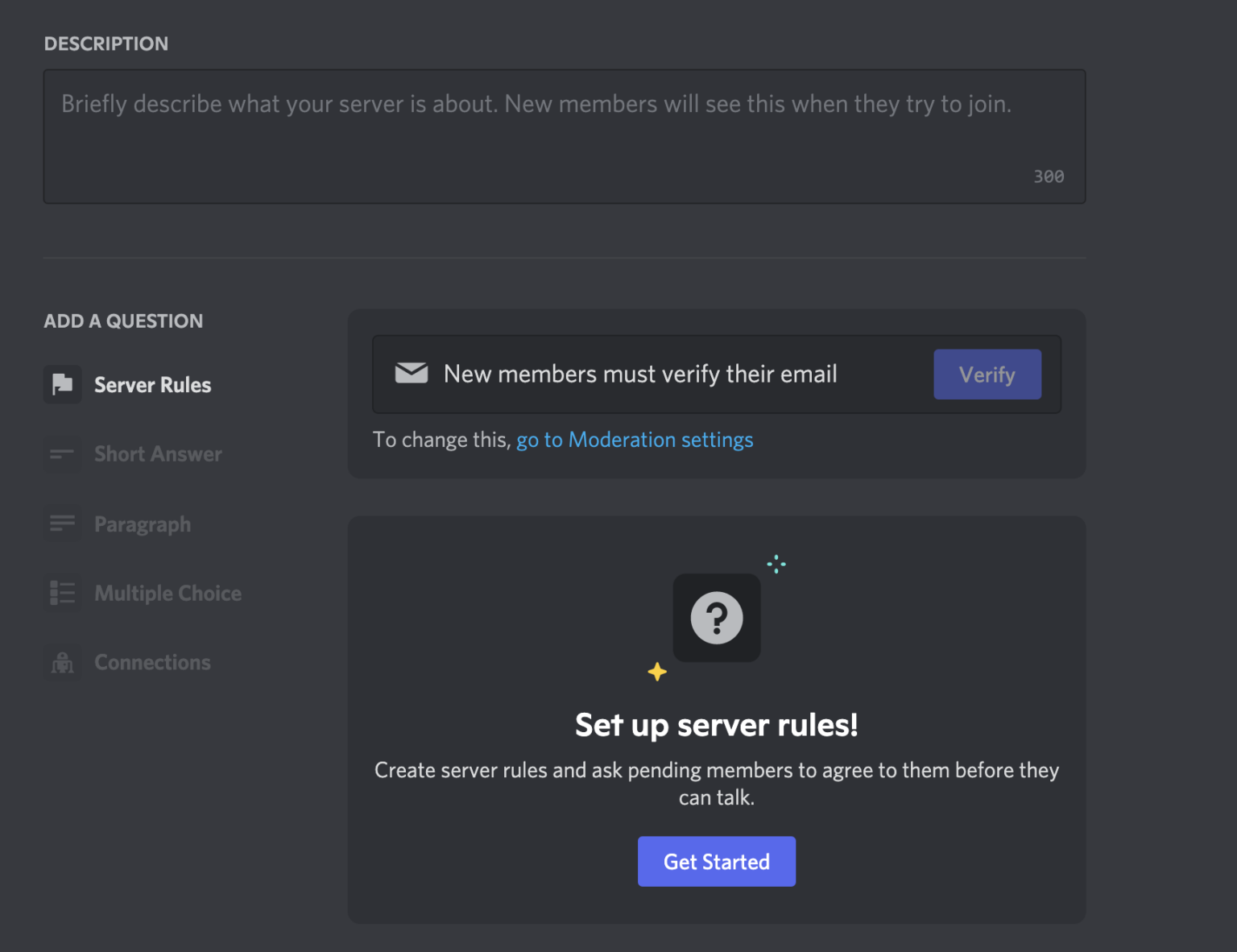
Task: Click the Paragraph question type icon
Action: [62, 524]
